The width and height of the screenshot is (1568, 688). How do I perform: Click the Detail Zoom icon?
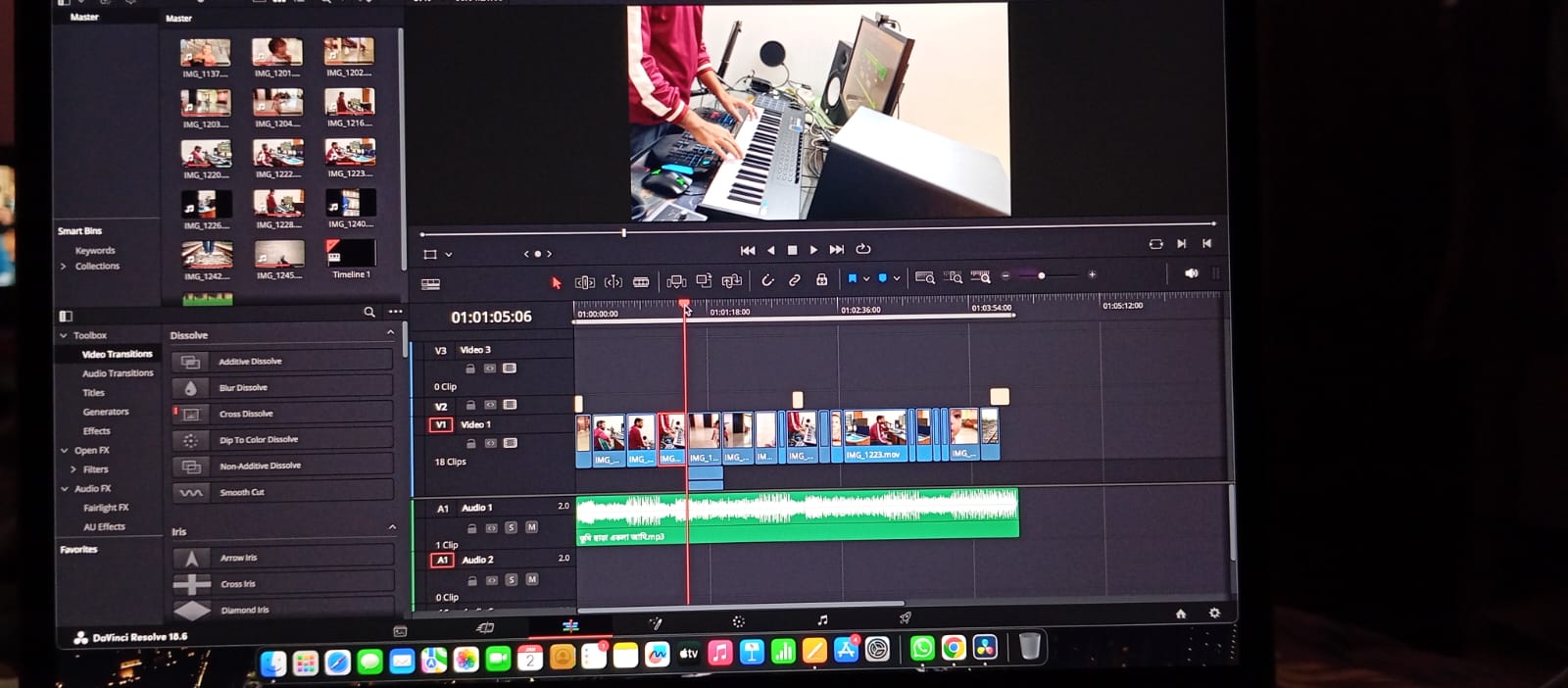pos(953,277)
